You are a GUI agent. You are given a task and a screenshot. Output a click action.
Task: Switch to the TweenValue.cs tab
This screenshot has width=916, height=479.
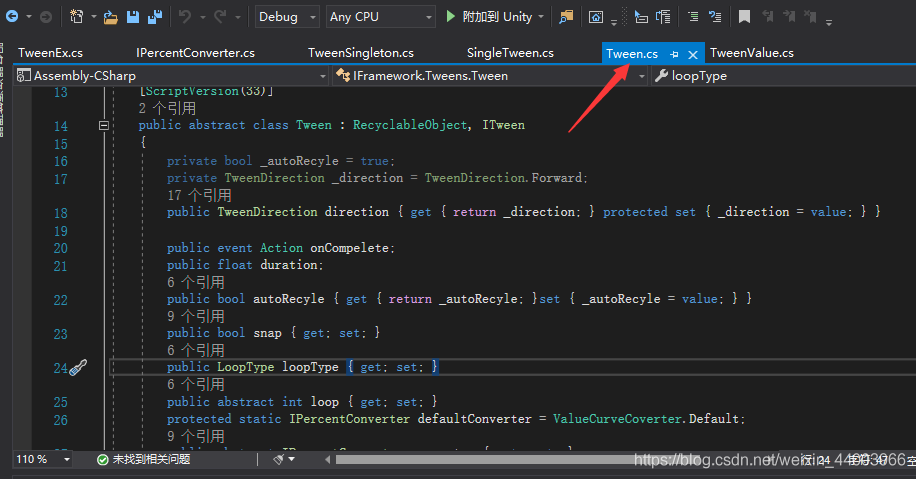tap(752, 53)
